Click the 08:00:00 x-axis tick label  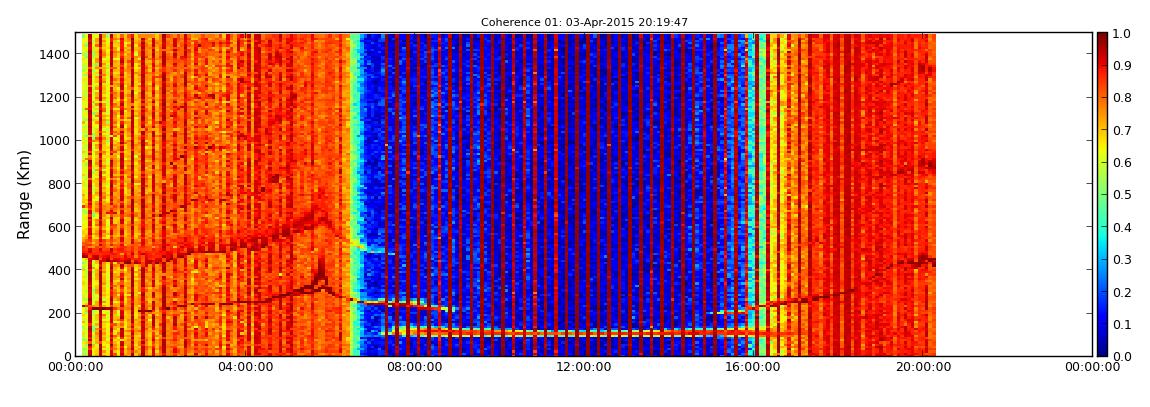click(414, 367)
